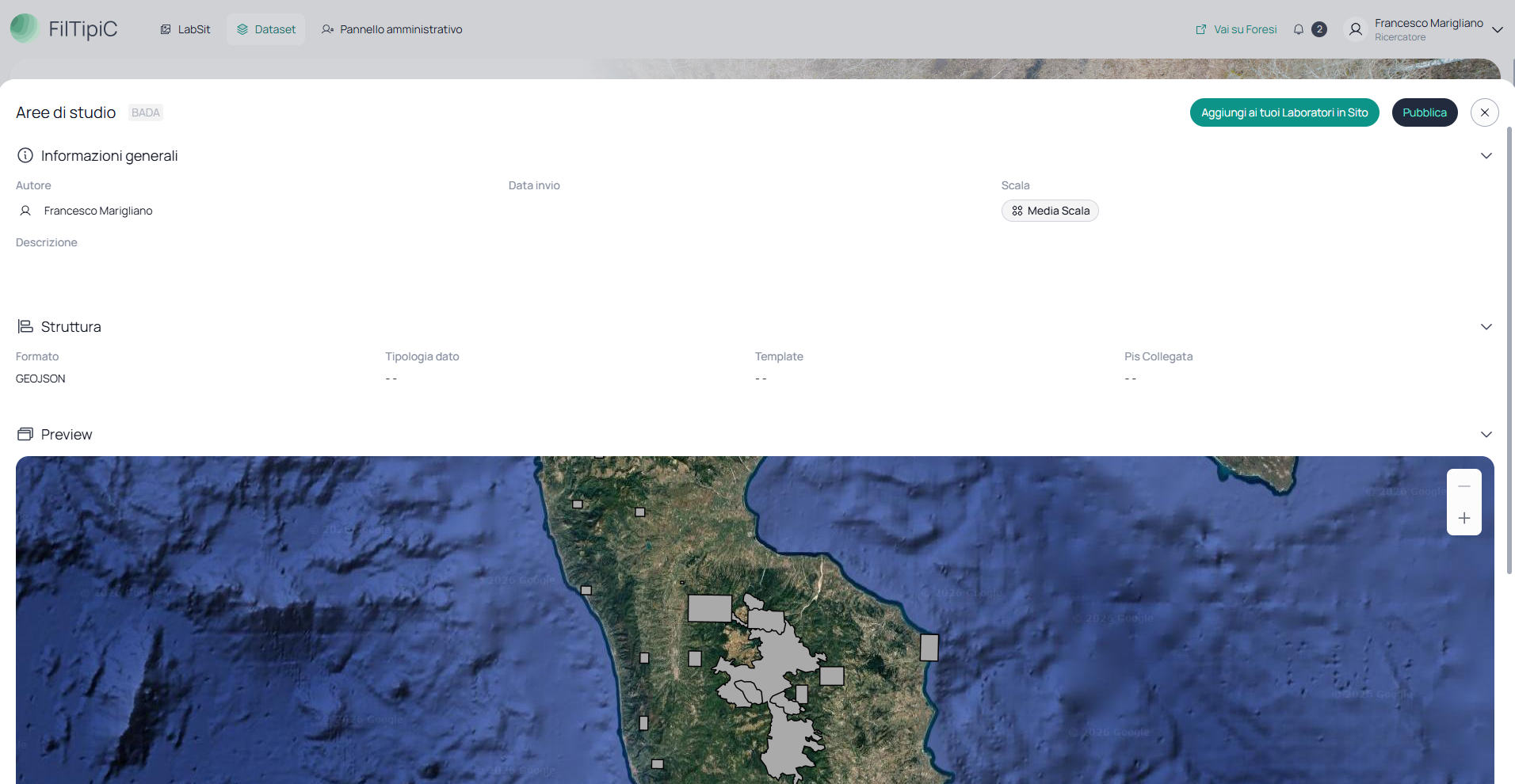Click the Pannello amministrativo user icon
The height and width of the screenshot is (784, 1515).
(x=327, y=29)
